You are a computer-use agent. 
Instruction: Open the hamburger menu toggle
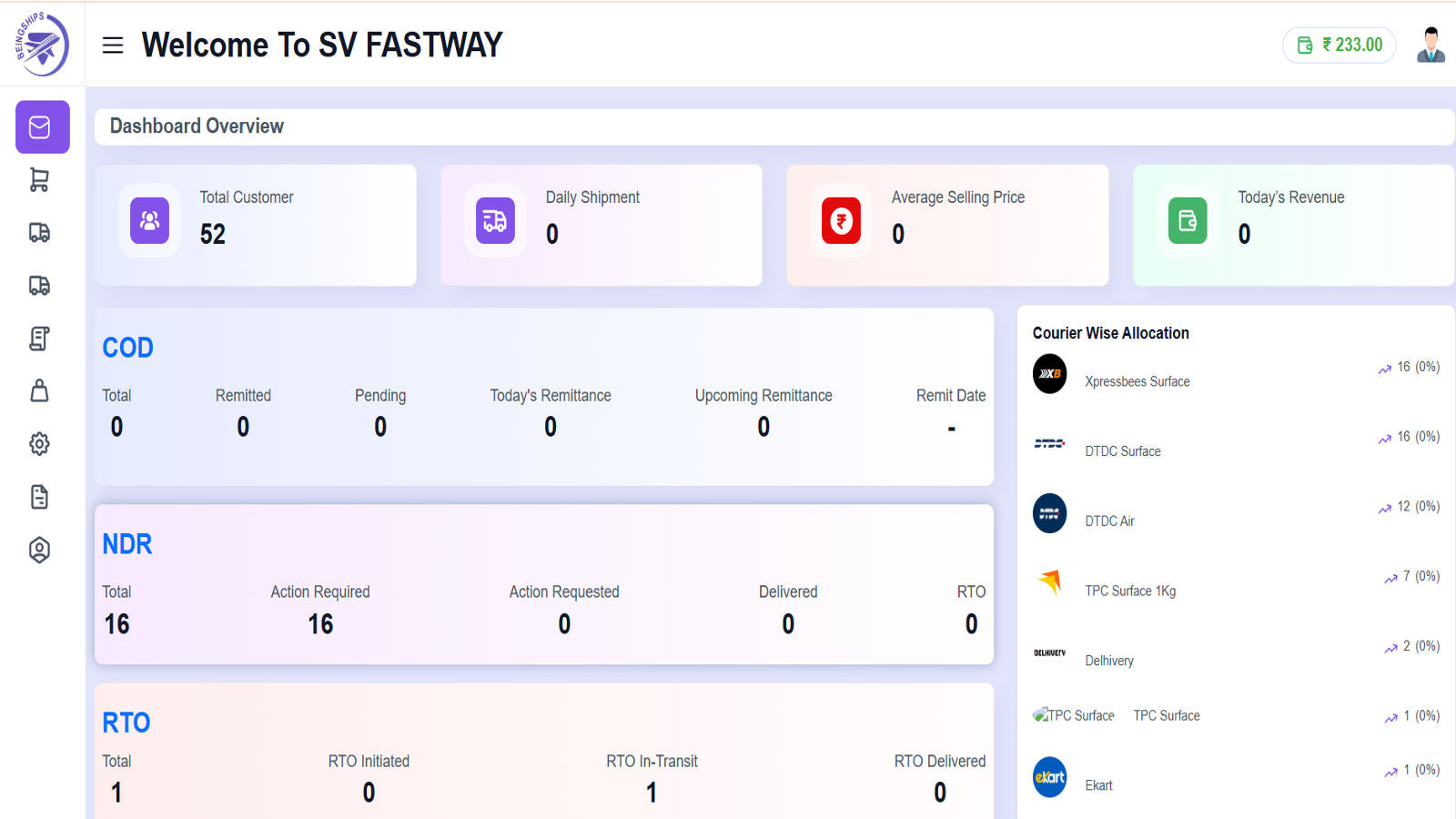tap(113, 45)
